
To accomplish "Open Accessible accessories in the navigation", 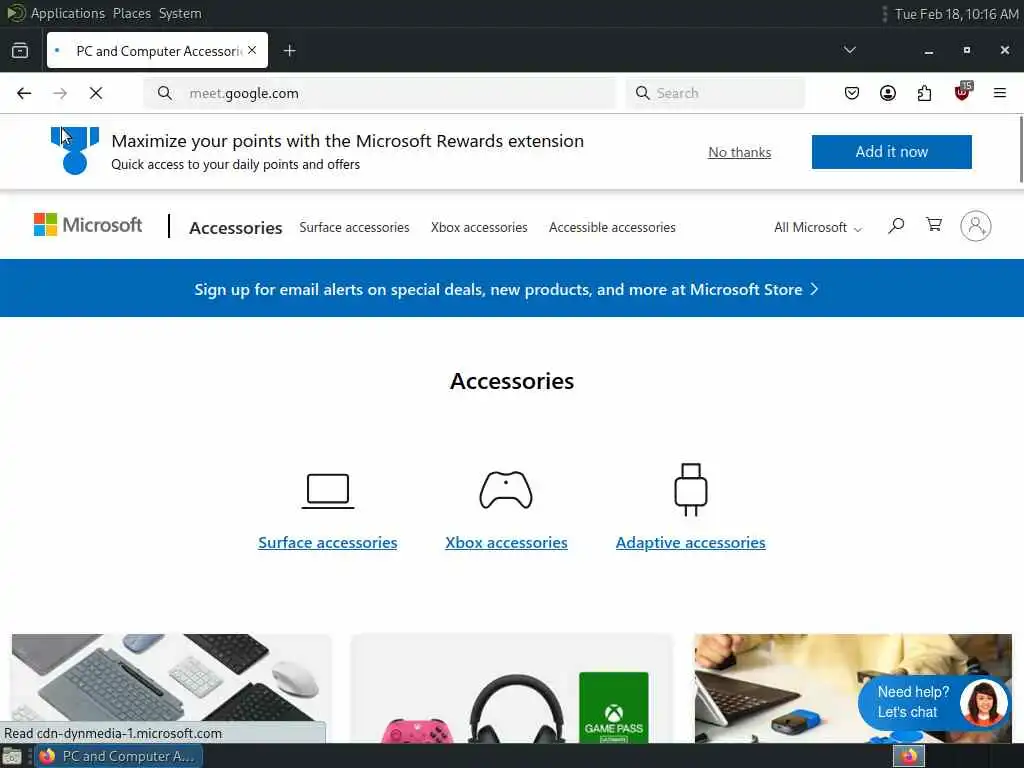I will (x=612, y=227).
